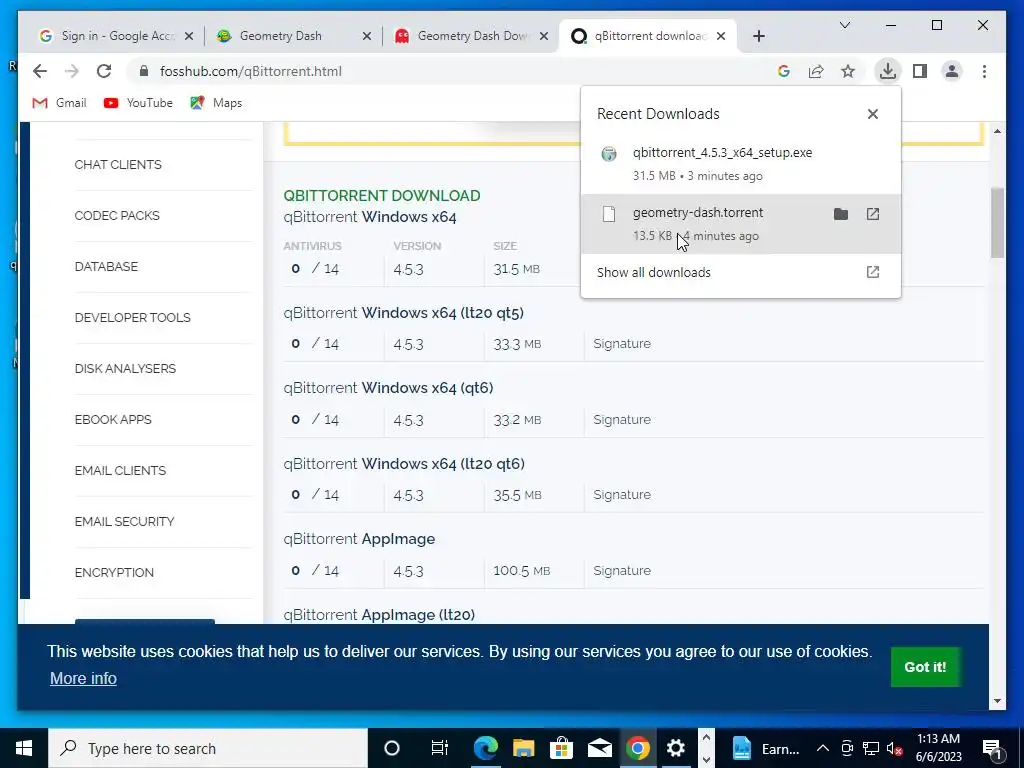Click the taskbar search box
The width and height of the screenshot is (1024, 768).
208,748
